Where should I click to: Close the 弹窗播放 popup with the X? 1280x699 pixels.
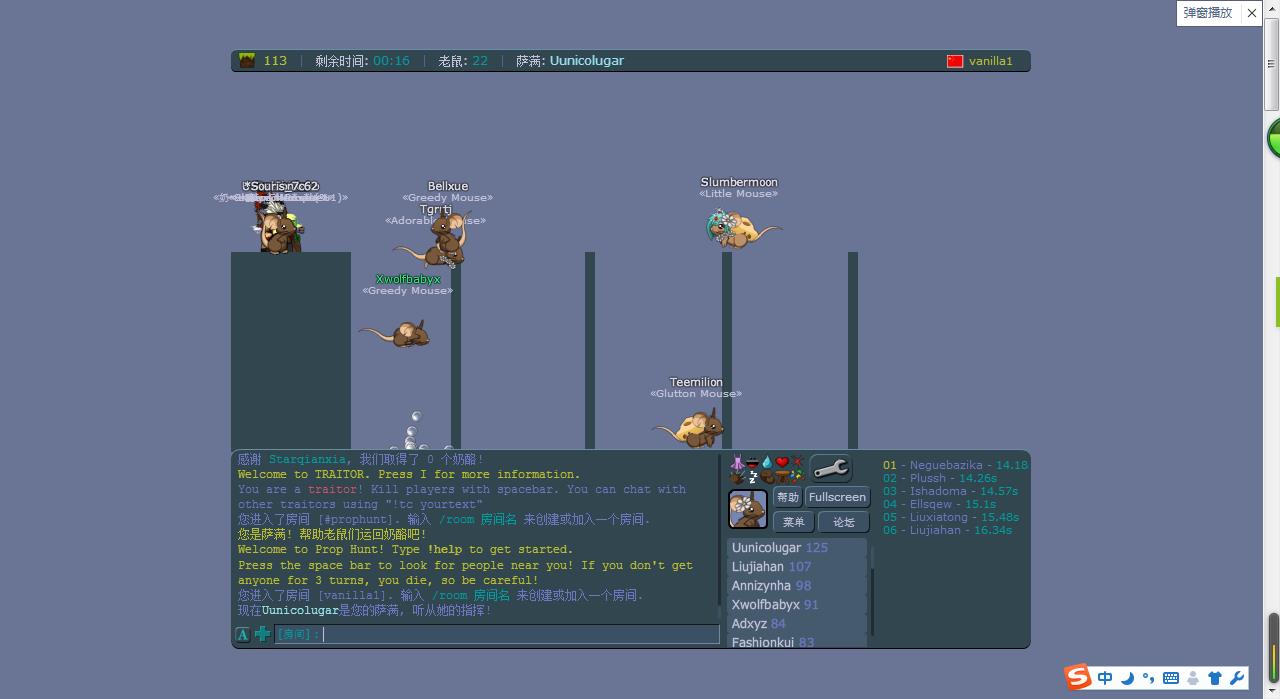coord(1251,13)
